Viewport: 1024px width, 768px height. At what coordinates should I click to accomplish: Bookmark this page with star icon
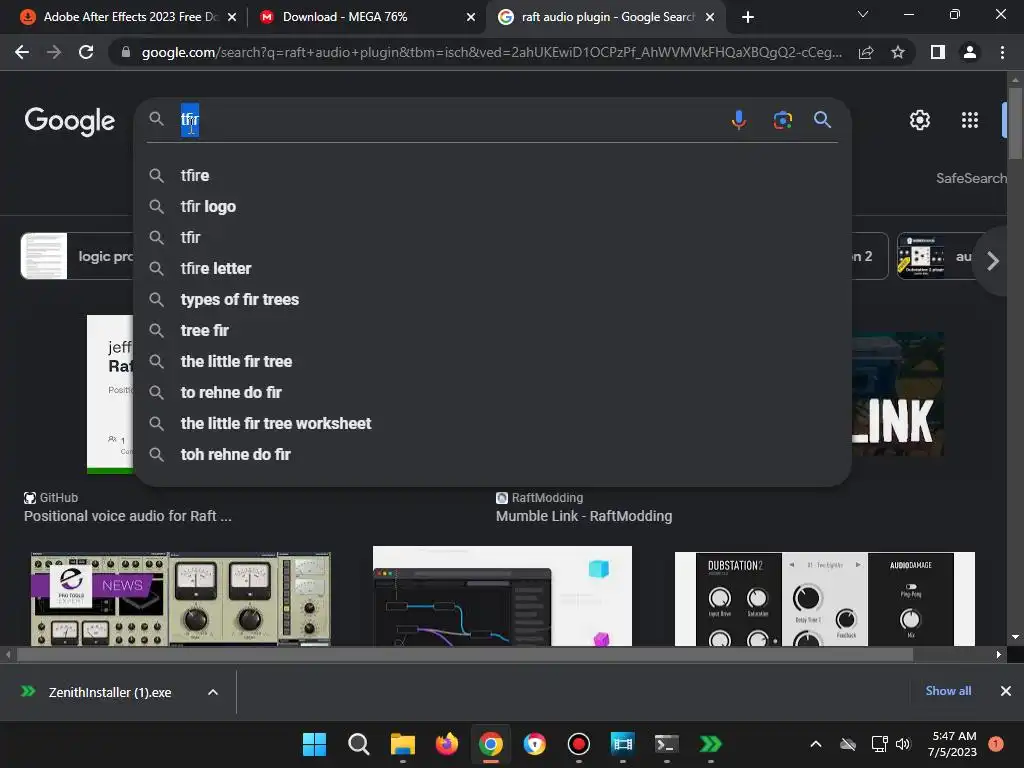point(898,52)
